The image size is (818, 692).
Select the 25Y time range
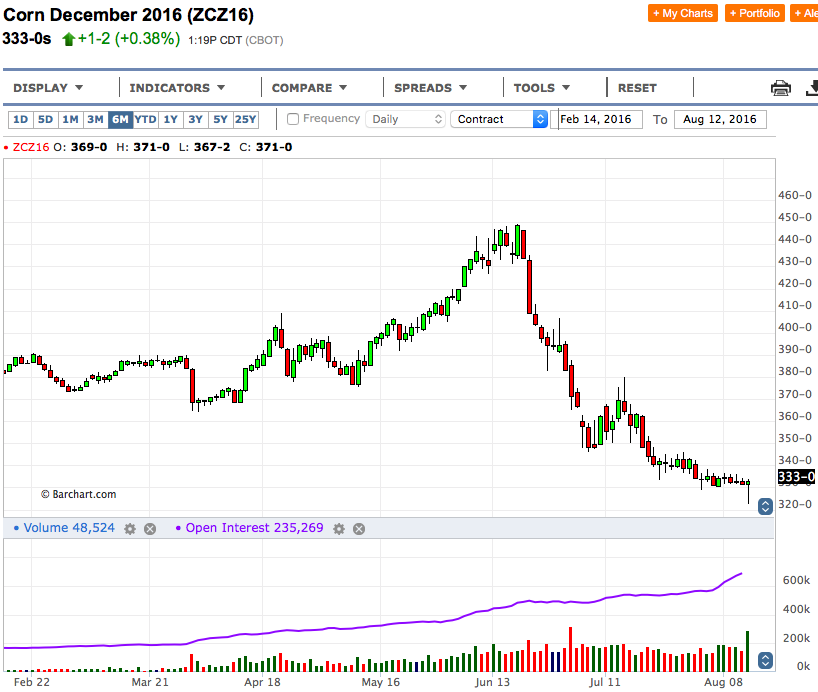click(246, 120)
